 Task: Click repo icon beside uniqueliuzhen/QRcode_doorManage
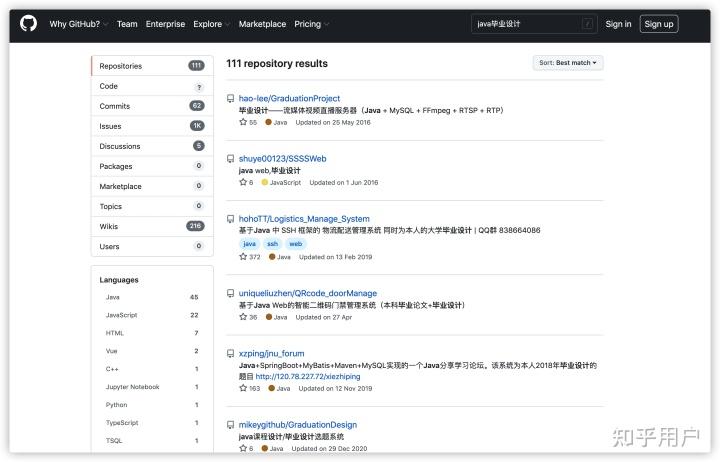click(x=231, y=293)
